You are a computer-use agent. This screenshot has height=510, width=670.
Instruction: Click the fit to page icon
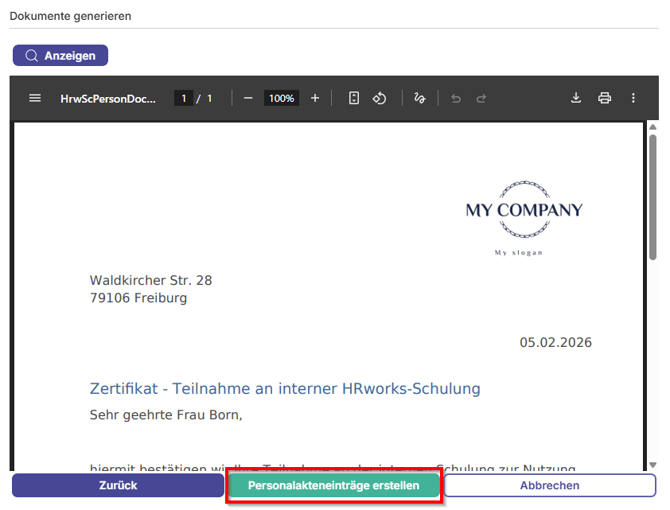coord(354,98)
